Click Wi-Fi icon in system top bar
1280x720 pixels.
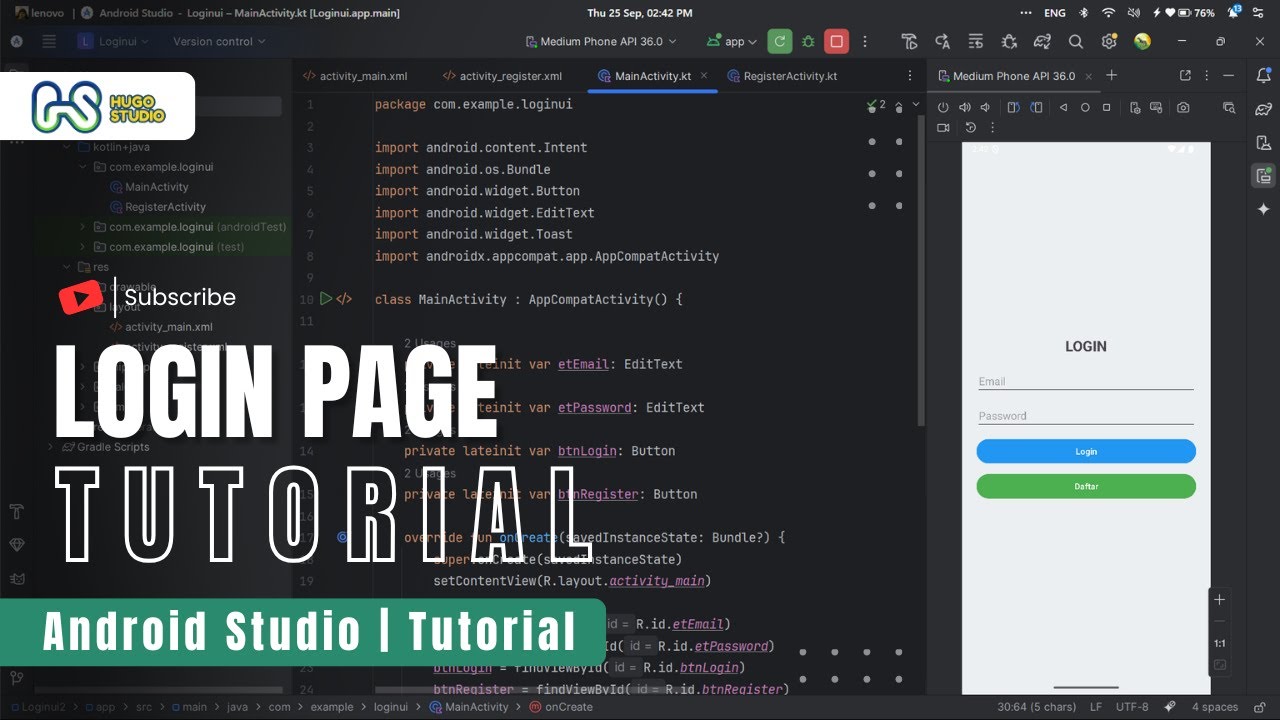(1108, 13)
